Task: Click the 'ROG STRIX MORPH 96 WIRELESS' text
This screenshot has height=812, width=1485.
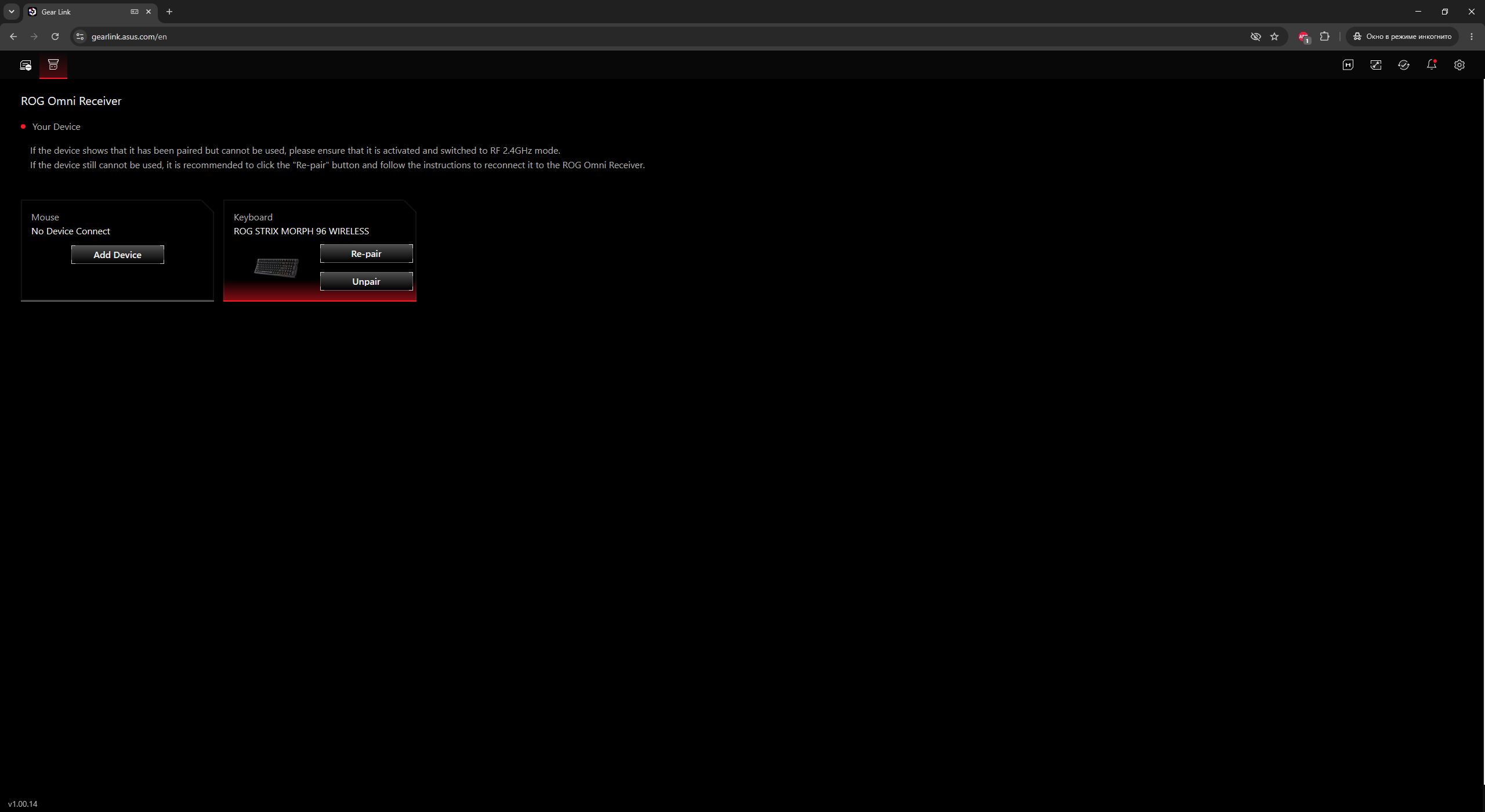Action: click(x=301, y=231)
